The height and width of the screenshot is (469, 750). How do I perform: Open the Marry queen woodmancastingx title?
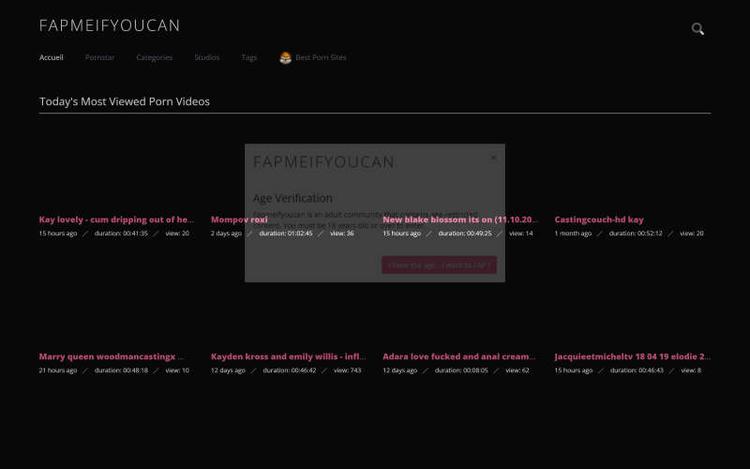click(111, 356)
